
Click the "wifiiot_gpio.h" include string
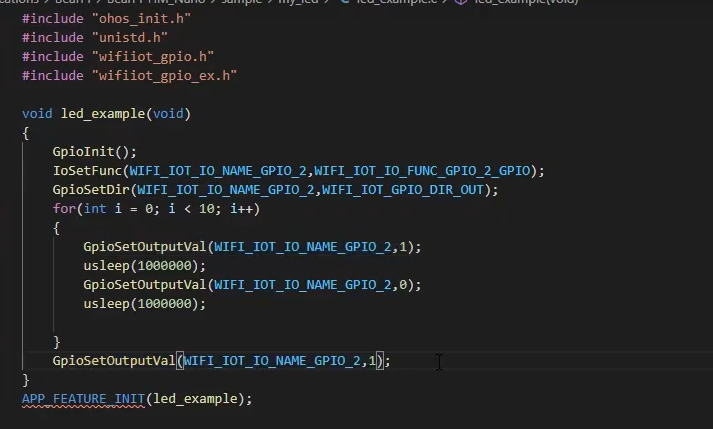153,56
